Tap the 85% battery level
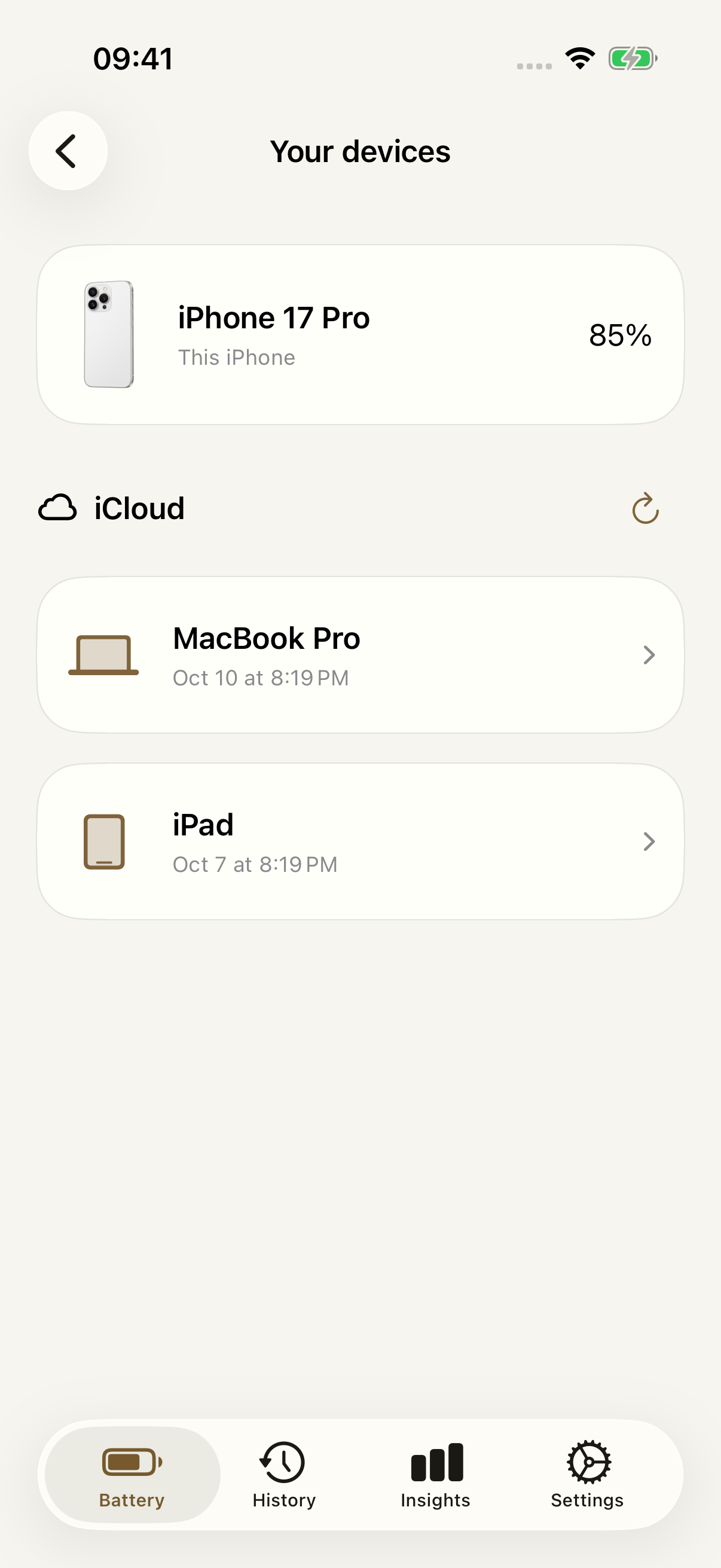Viewport: 721px width, 1568px height. (620, 335)
